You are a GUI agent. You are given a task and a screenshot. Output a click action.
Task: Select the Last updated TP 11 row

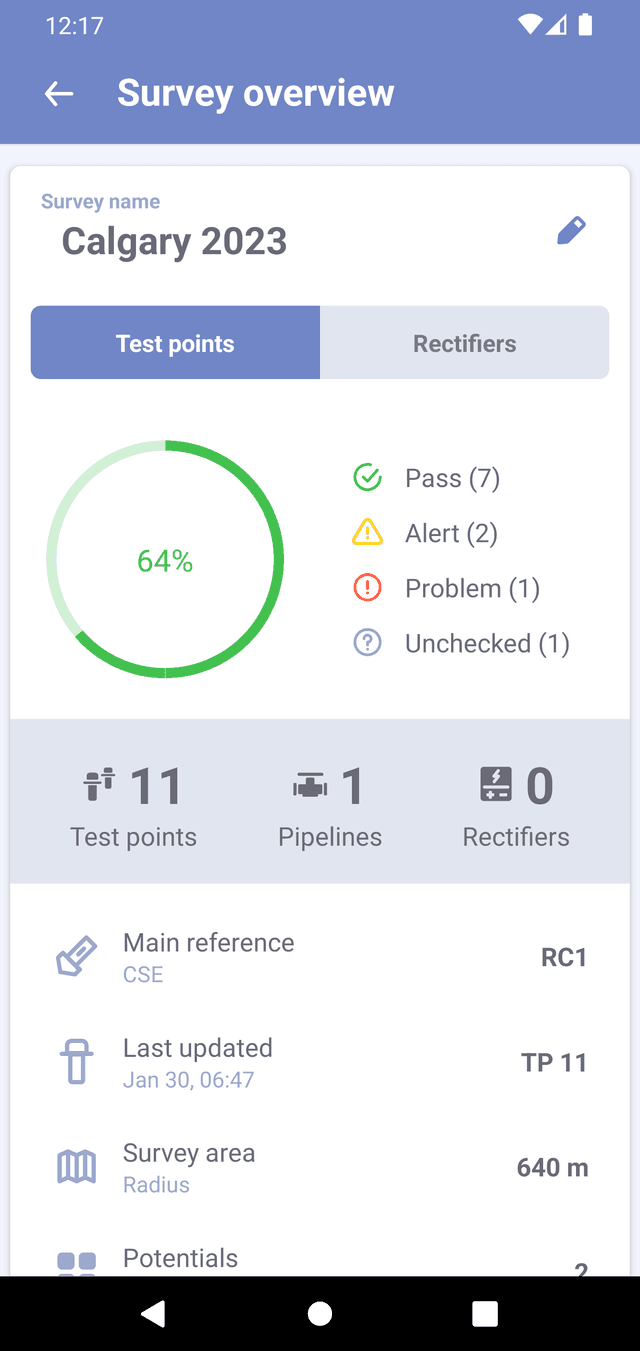320,1062
